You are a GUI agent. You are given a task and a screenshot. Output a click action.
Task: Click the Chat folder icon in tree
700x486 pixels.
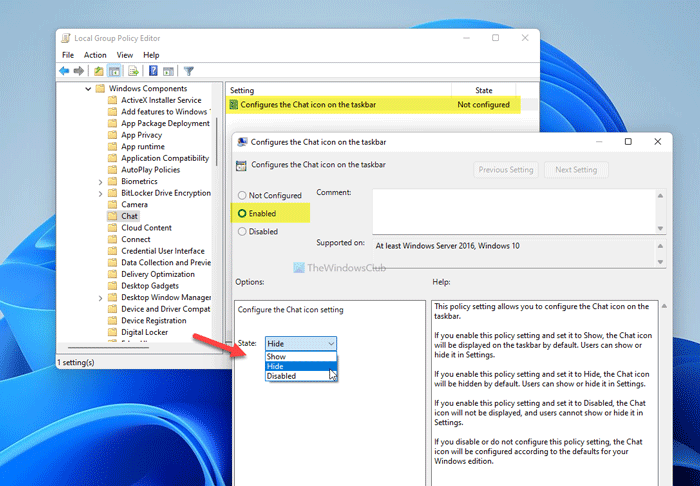click(x=113, y=216)
